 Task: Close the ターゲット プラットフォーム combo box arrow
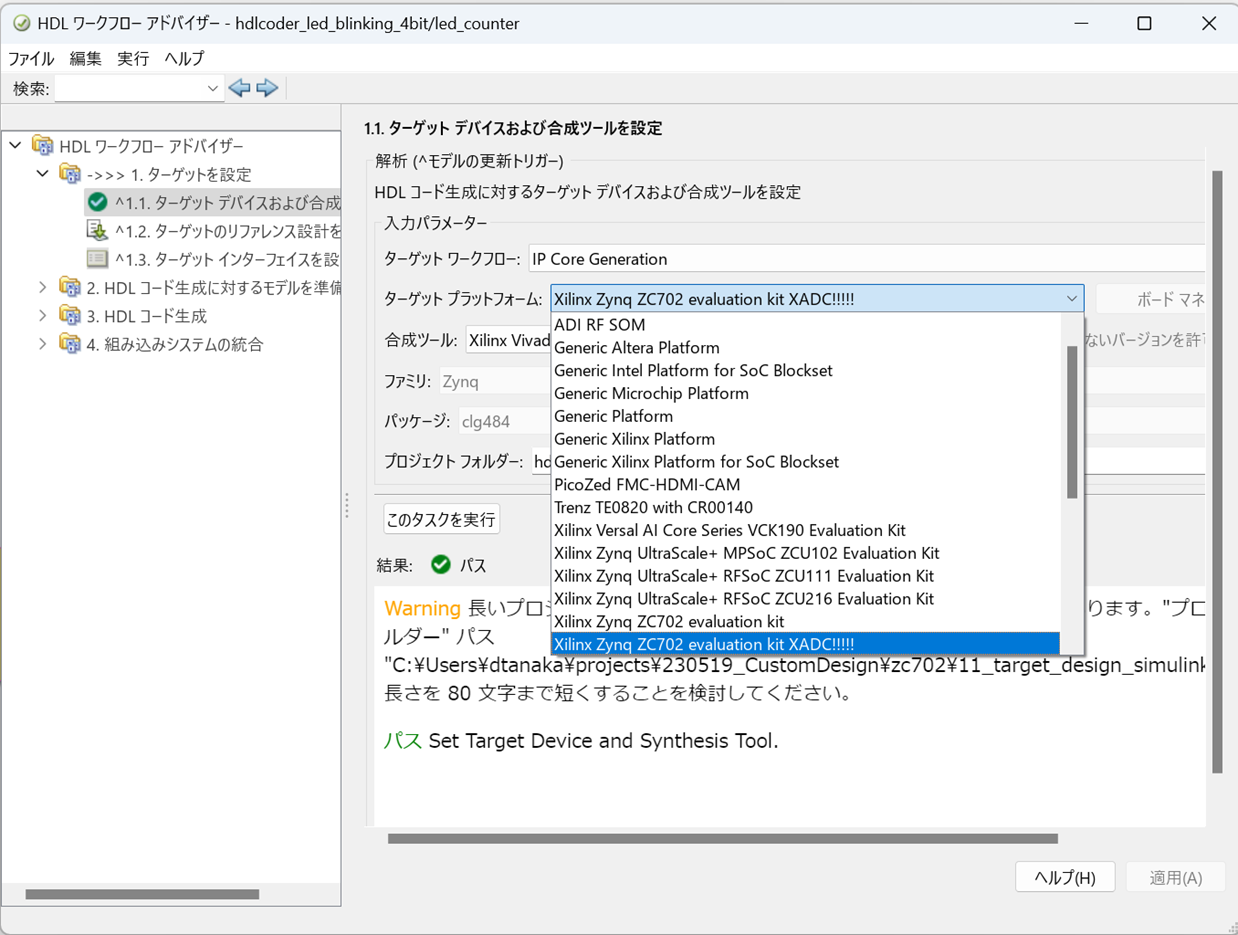(x=1072, y=298)
